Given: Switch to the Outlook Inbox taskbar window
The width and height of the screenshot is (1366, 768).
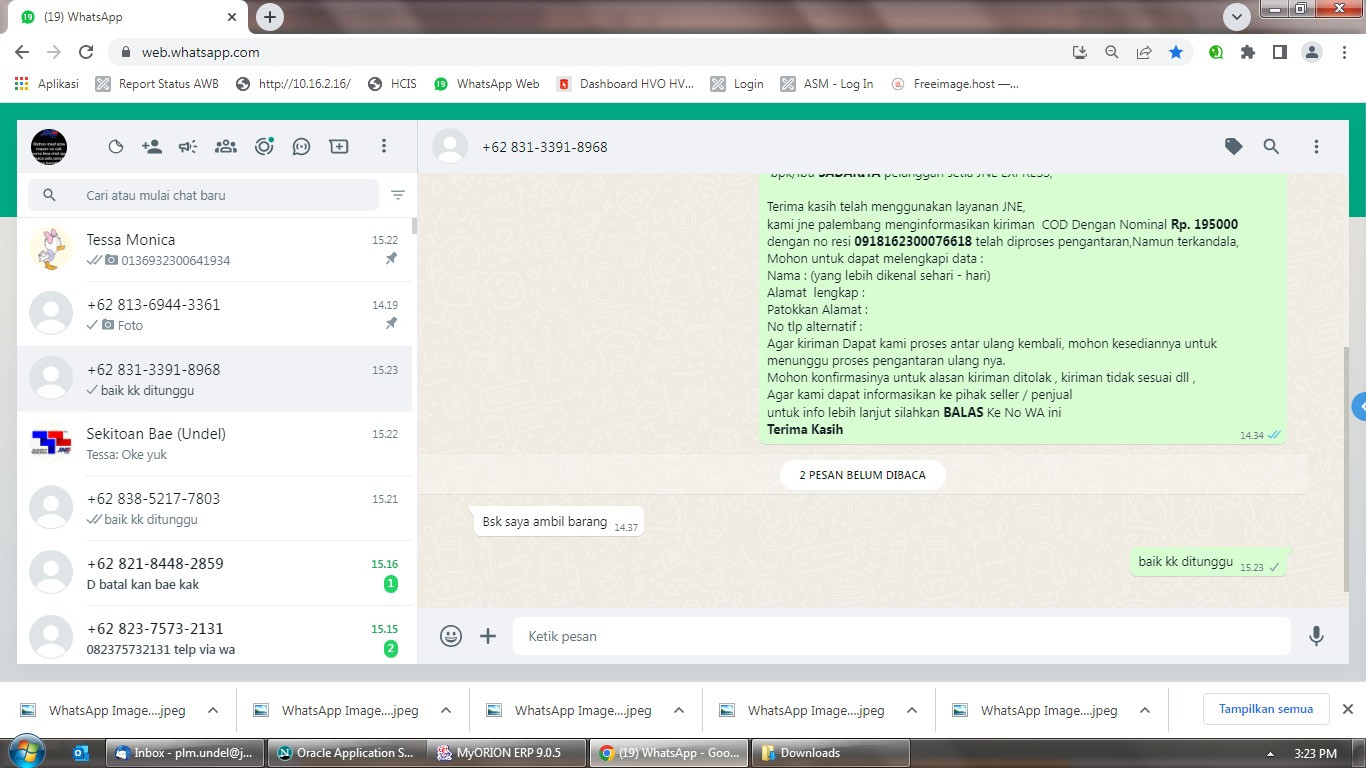Looking at the screenshot, I should pos(186,753).
